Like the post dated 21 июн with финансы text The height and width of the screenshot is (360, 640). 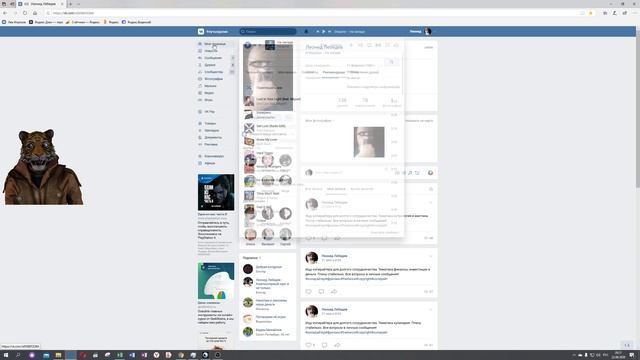pos(309,291)
